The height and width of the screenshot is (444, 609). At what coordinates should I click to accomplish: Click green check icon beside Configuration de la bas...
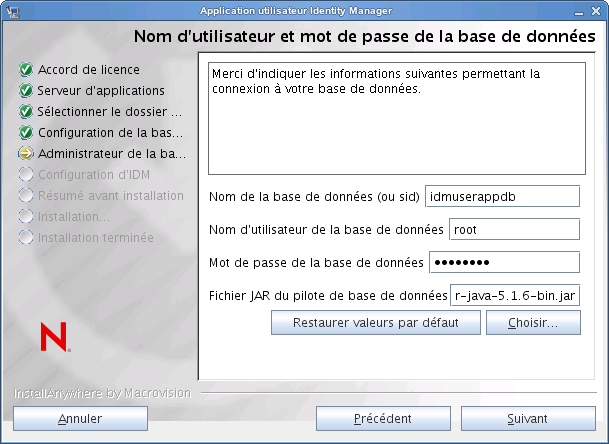[26, 132]
